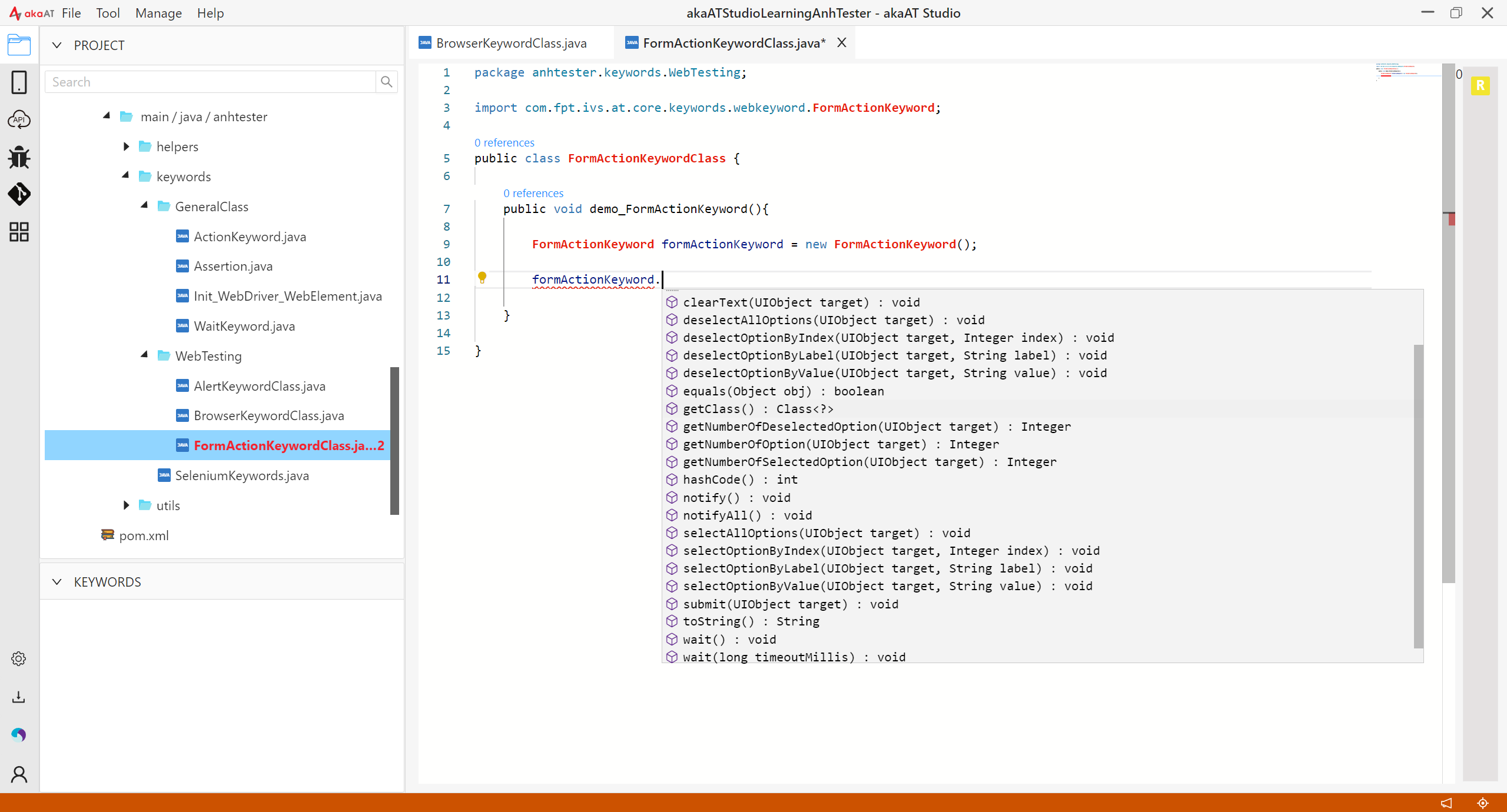Viewport: 1507px width, 812px height.
Task: Open Assertion.java file
Action: click(x=233, y=266)
